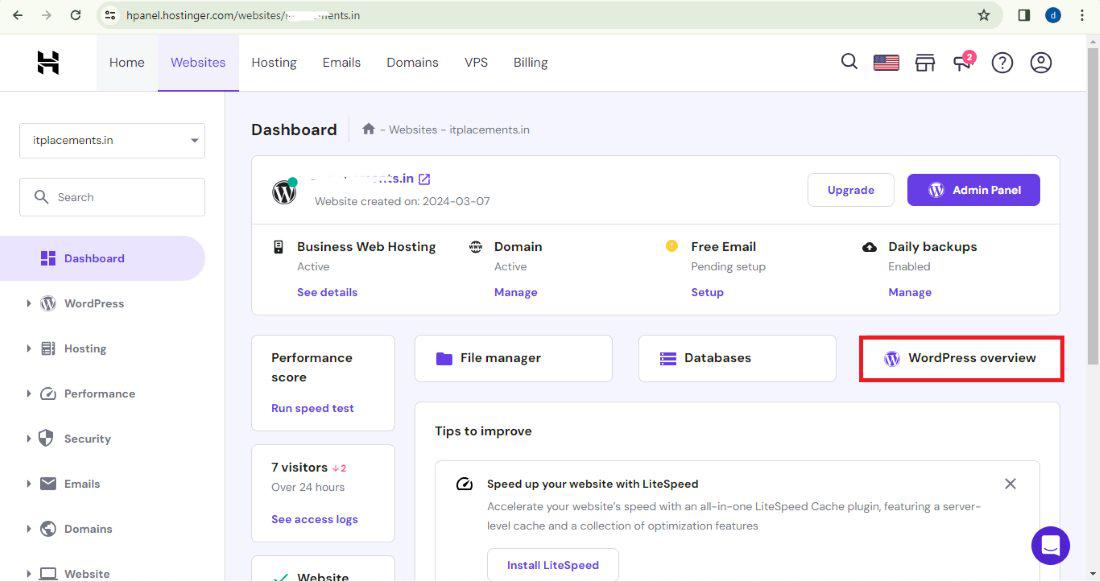Click home icon in breadcrumb
Image resolution: width=1100 pixels, height=582 pixels.
coord(368,129)
